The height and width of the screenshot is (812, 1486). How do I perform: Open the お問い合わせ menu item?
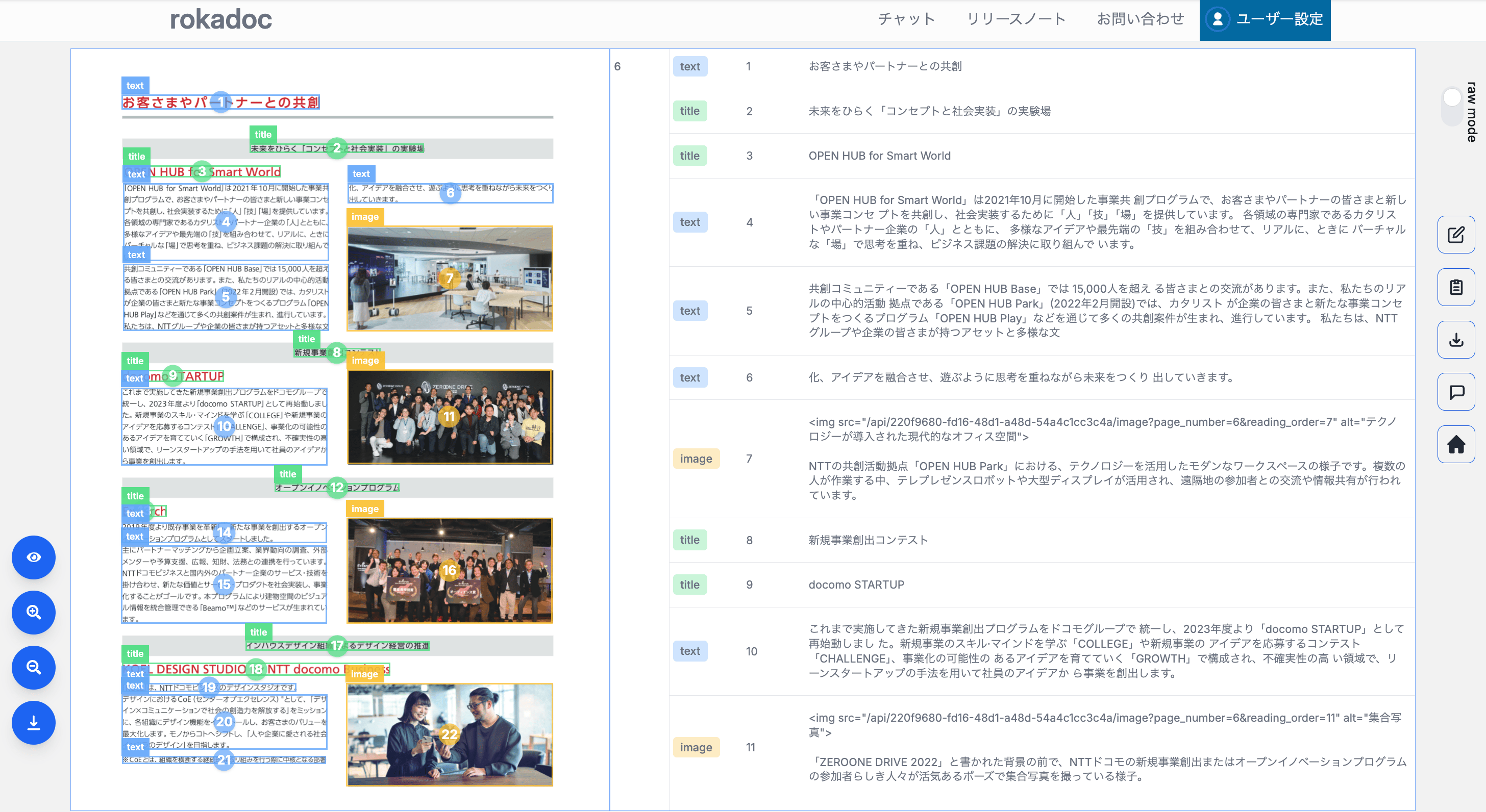[1140, 19]
